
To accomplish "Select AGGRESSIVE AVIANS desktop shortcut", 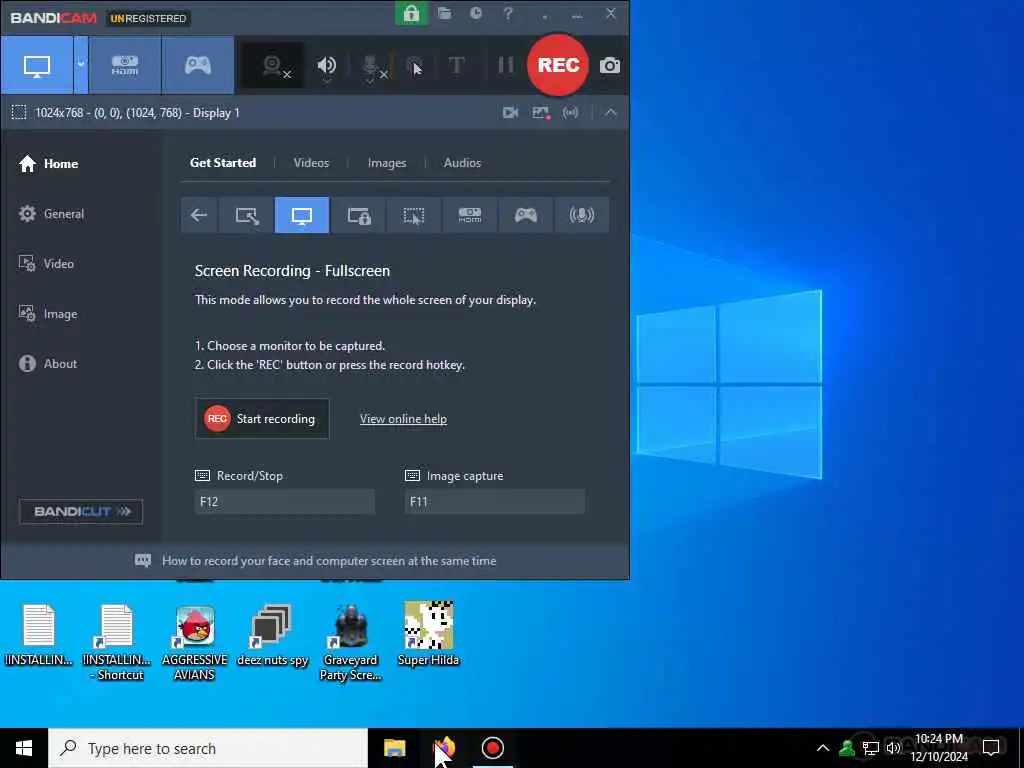I will click(x=195, y=643).
